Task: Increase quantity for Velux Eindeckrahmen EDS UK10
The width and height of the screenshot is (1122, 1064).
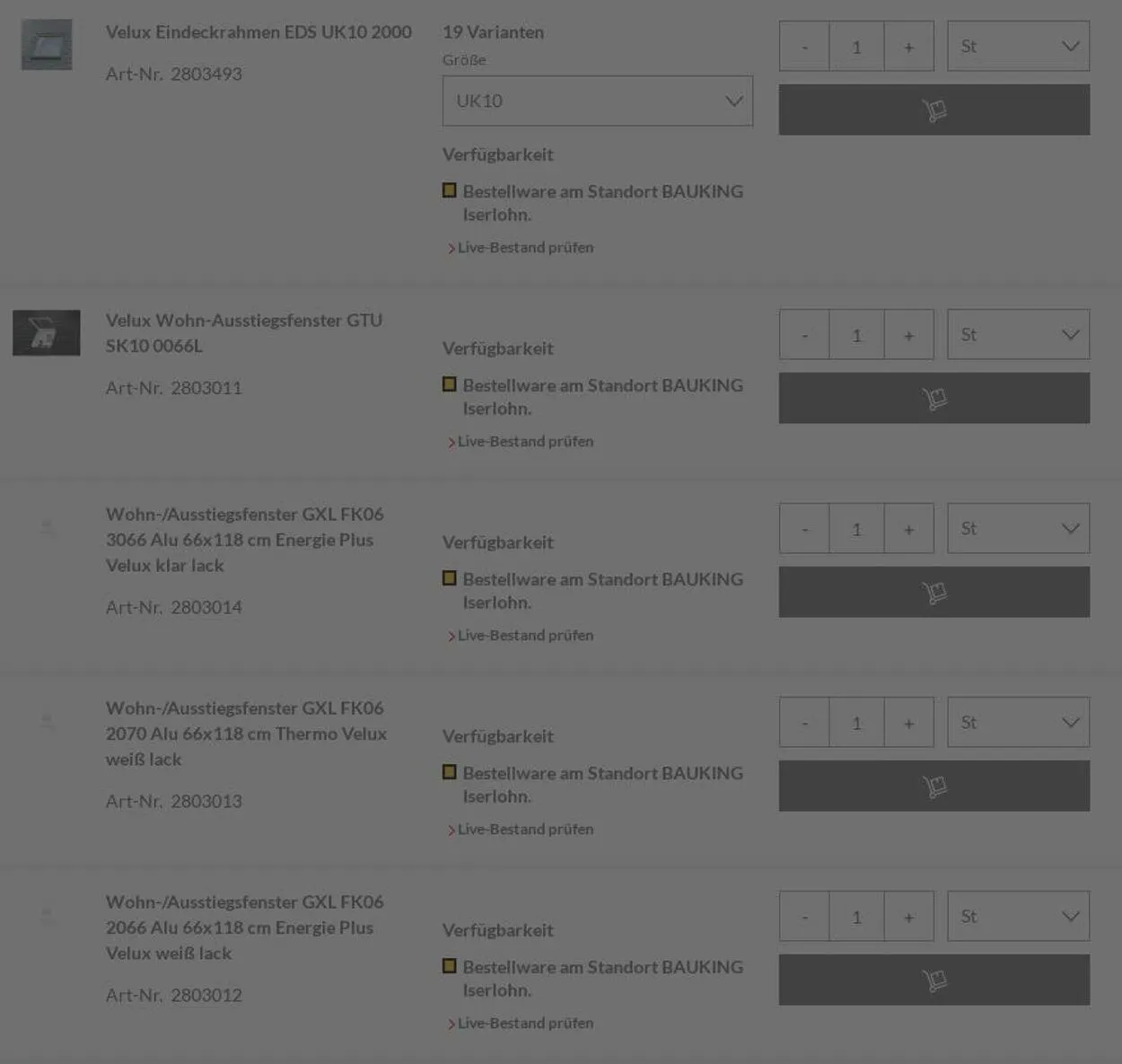Action: 908,47
